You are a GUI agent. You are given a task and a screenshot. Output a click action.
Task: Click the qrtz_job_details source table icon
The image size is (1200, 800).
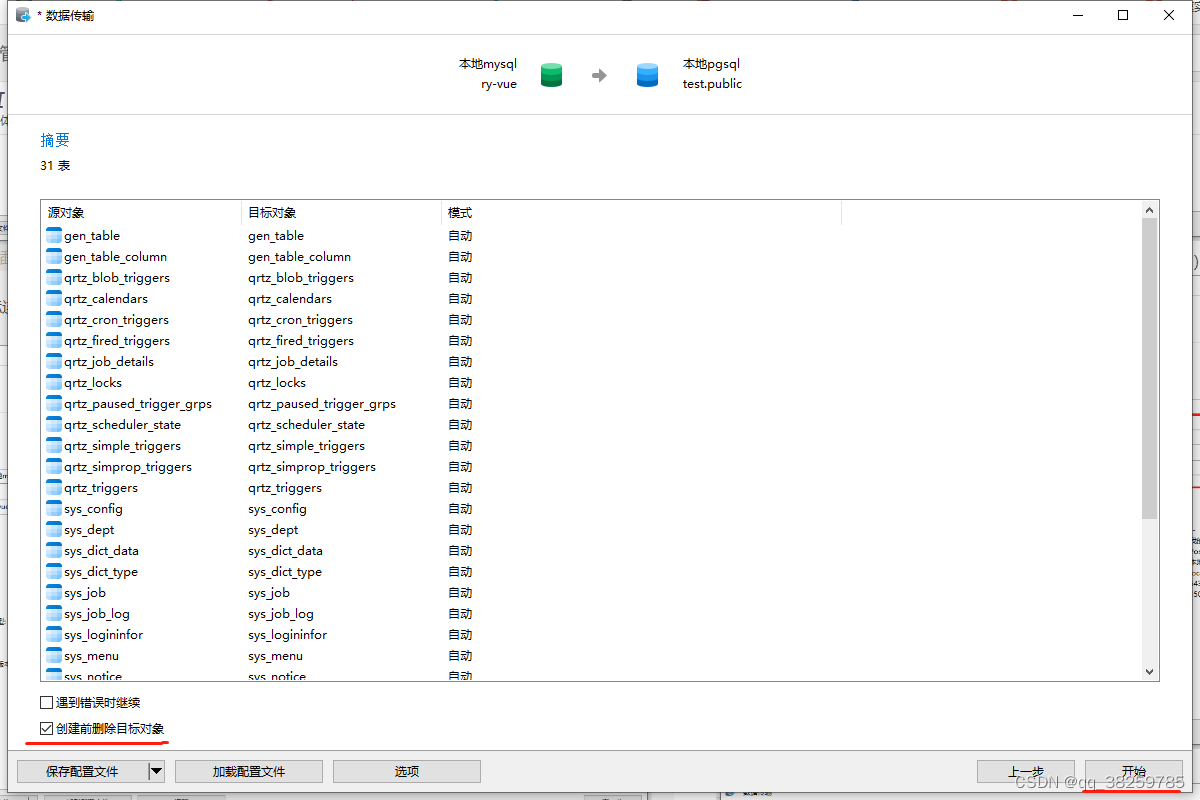point(54,362)
